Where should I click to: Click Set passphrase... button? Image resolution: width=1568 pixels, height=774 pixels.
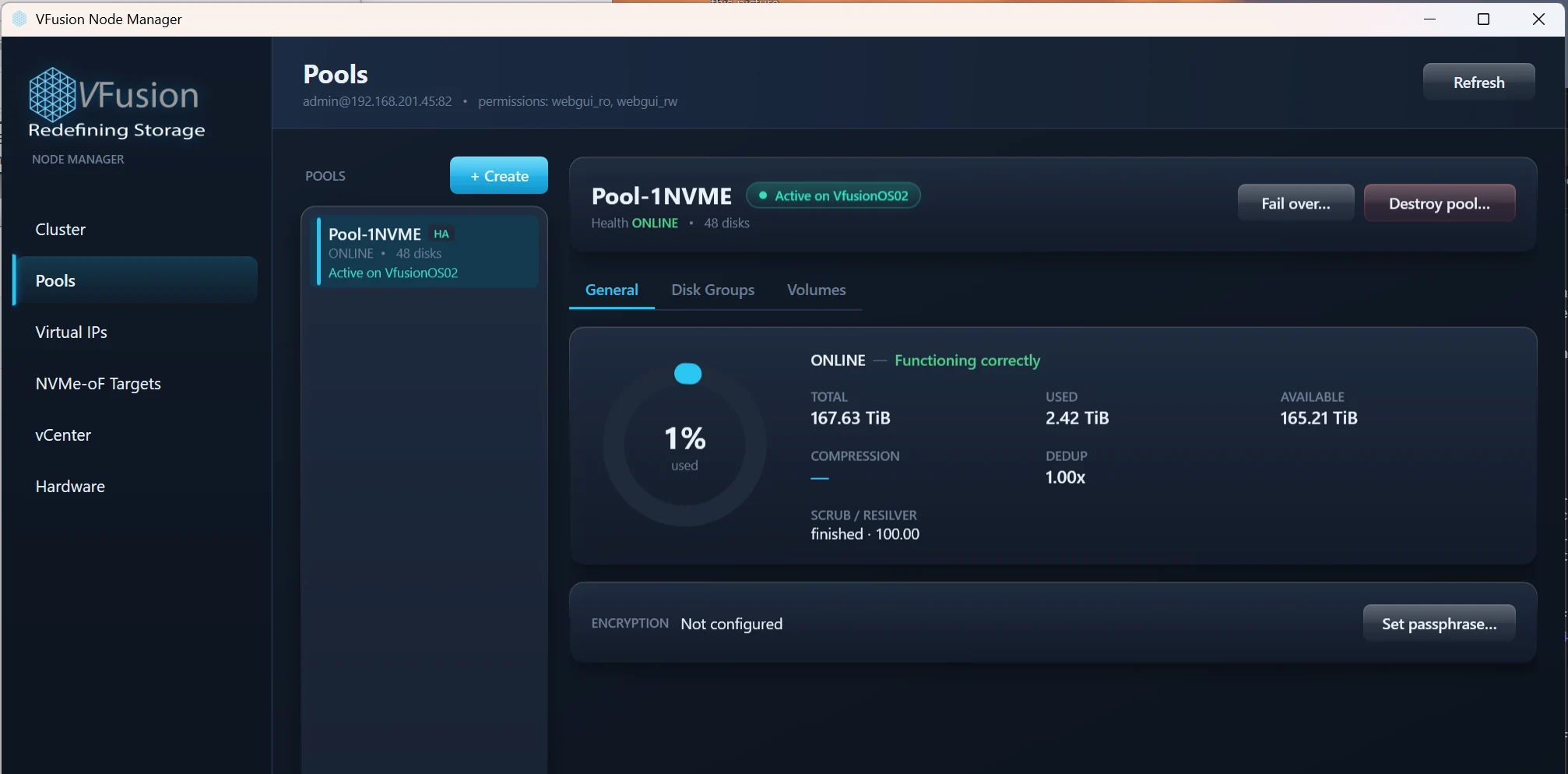click(x=1439, y=624)
